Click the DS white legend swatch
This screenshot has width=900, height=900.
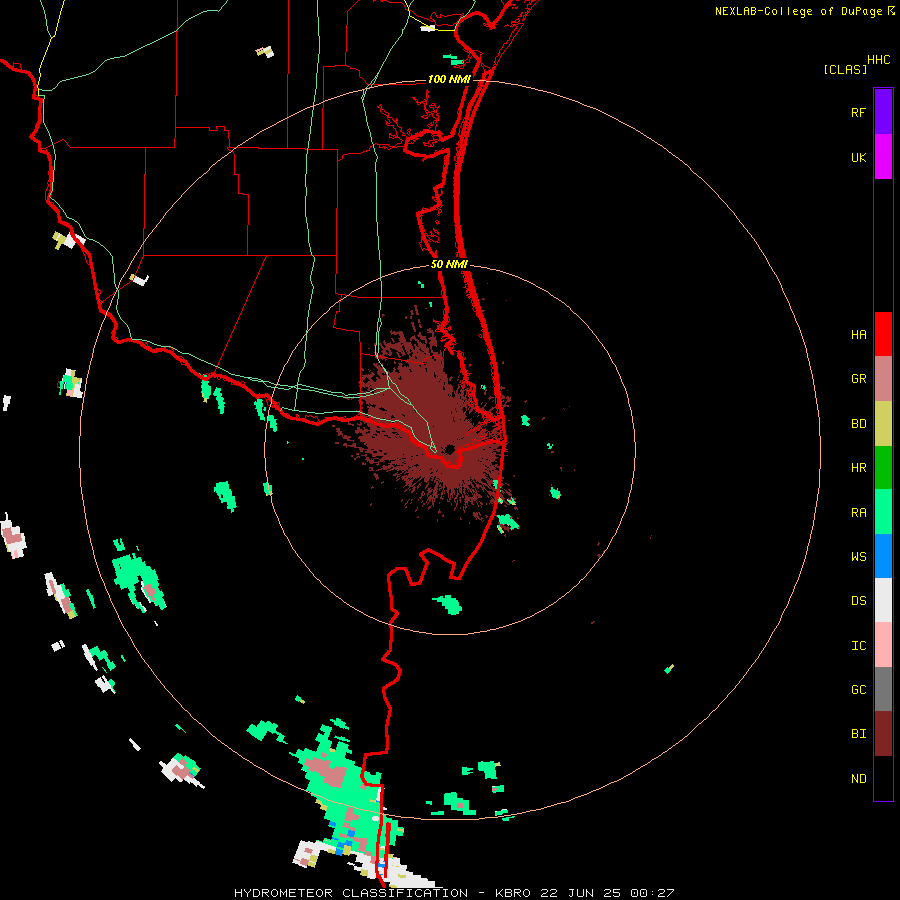coord(883,600)
